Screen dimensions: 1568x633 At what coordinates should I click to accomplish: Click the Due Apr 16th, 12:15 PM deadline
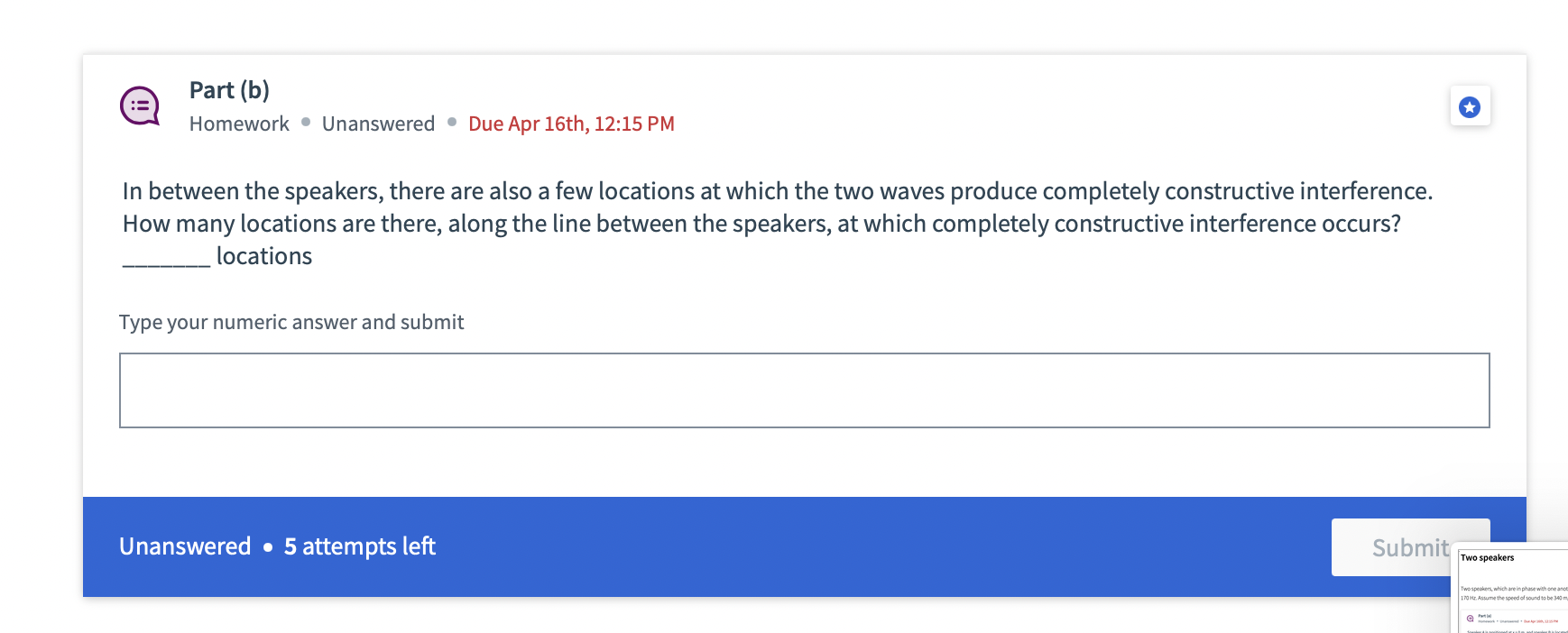tap(571, 124)
